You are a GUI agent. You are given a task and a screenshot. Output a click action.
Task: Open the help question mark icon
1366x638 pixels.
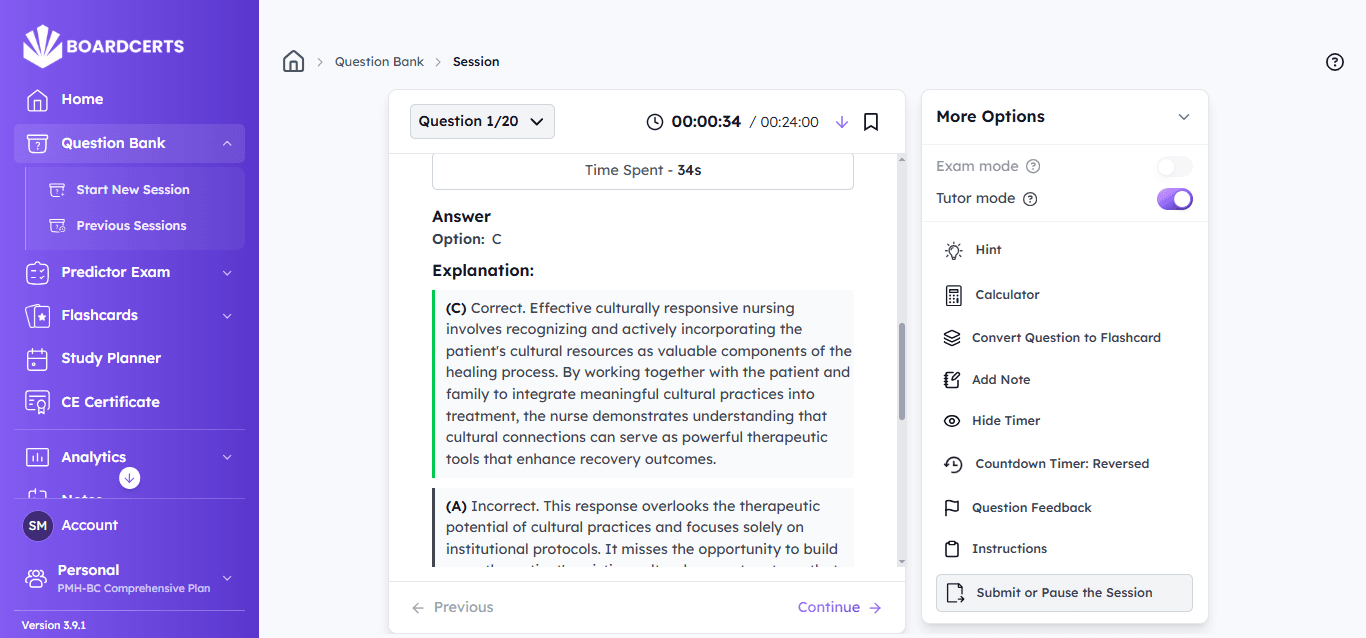pos(1334,62)
